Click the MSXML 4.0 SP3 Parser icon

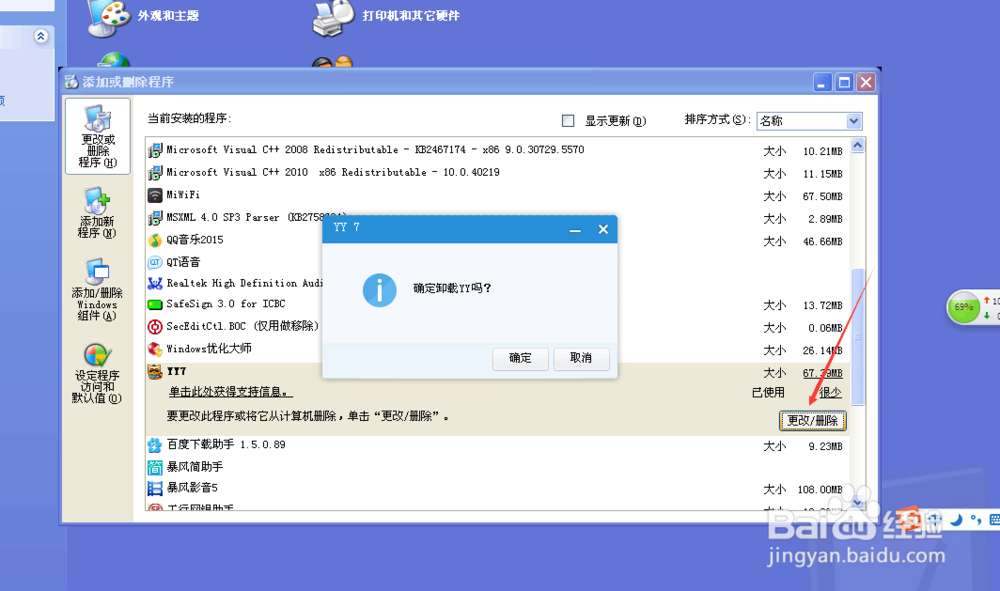(x=155, y=218)
